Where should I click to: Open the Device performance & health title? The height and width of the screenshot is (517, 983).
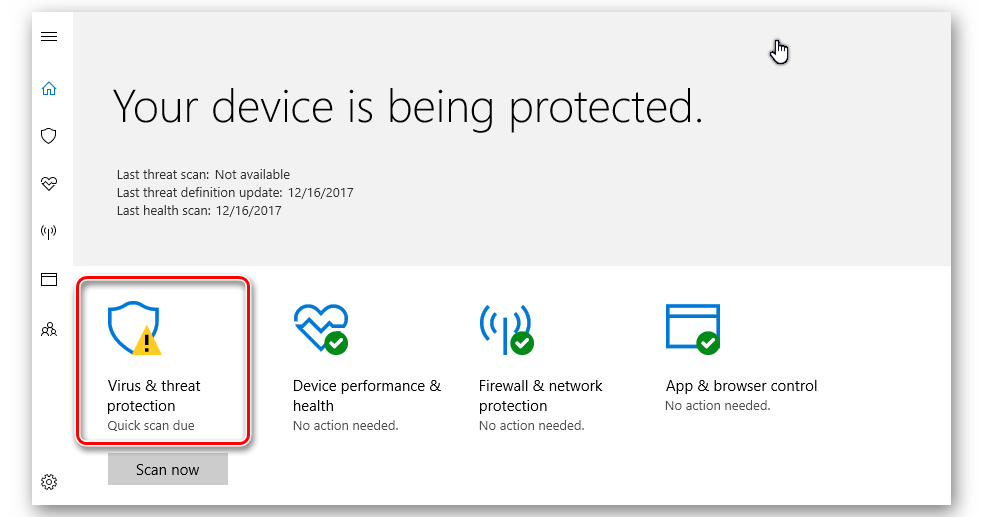(x=367, y=395)
